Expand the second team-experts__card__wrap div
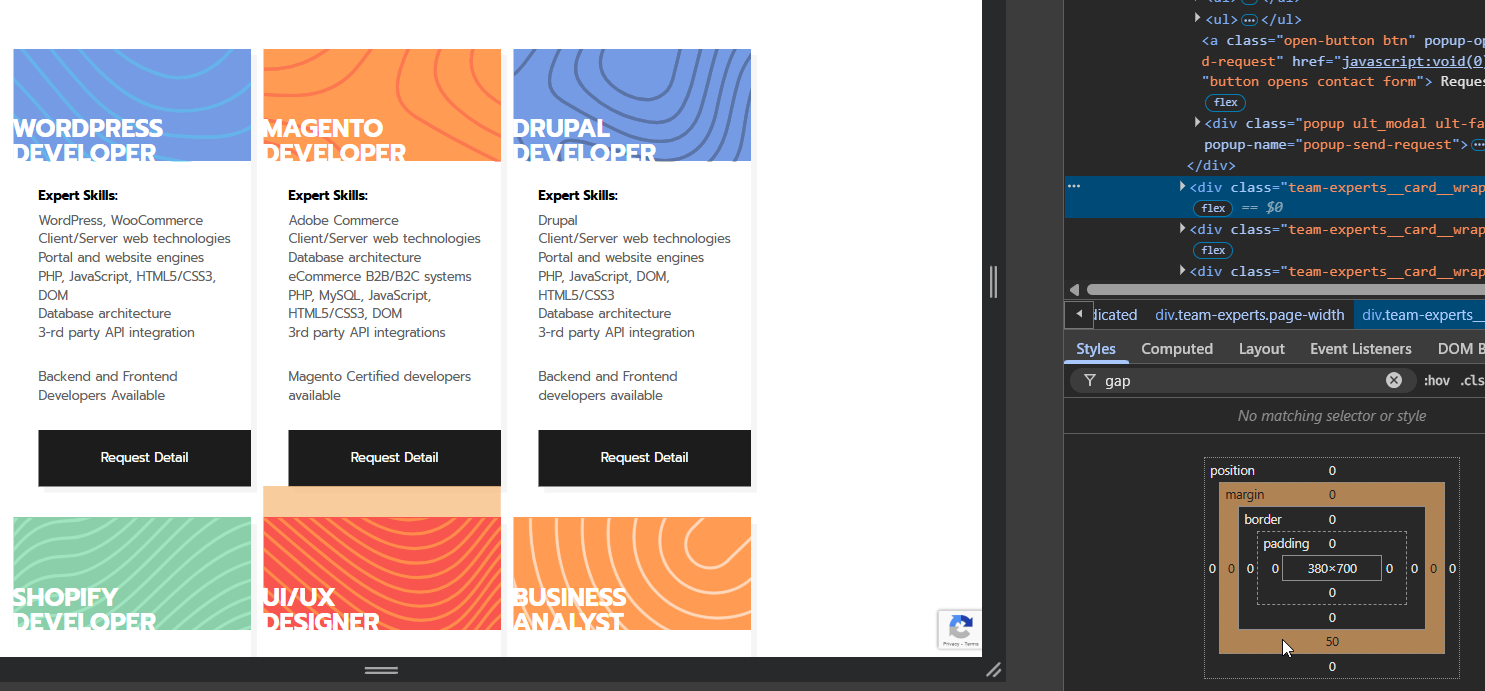 point(1182,228)
